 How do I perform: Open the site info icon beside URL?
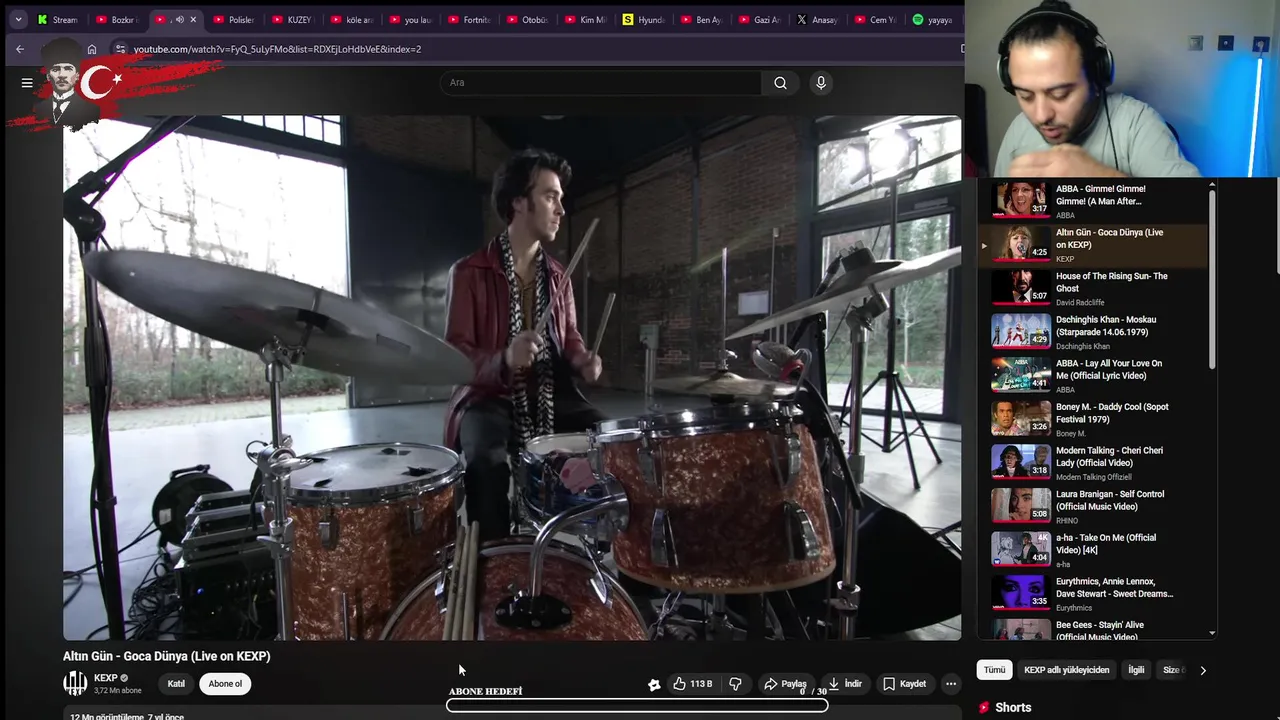[120, 49]
